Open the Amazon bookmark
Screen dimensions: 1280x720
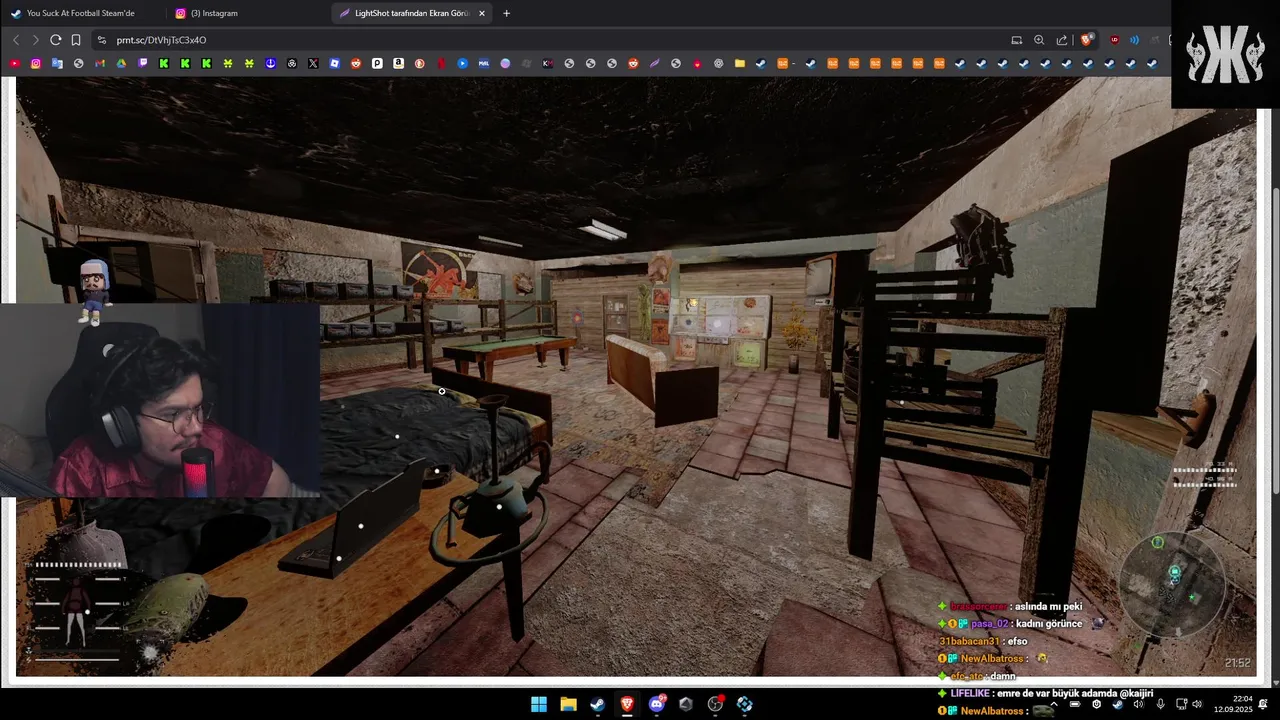[398, 63]
